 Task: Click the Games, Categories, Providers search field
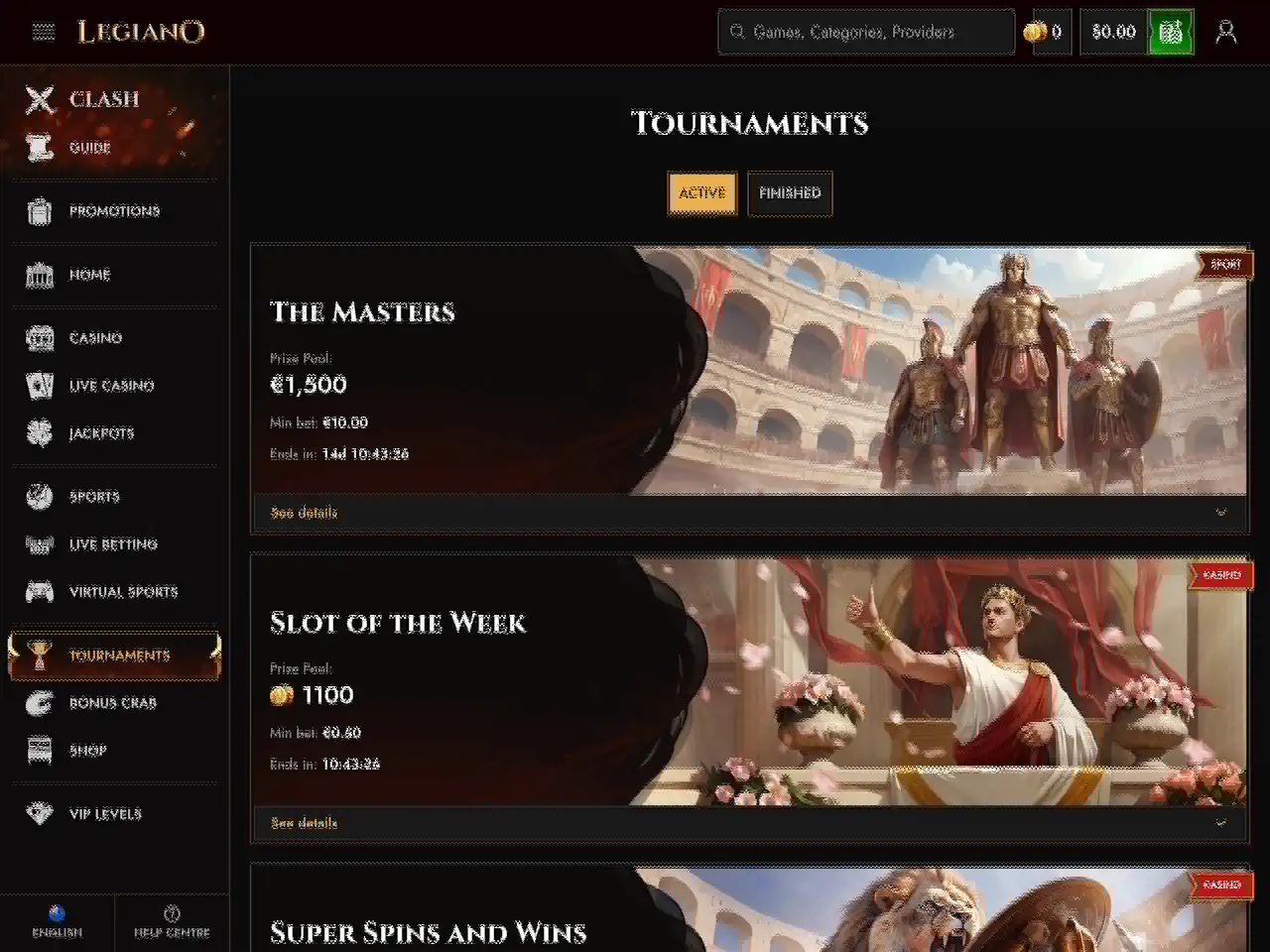coord(866,32)
